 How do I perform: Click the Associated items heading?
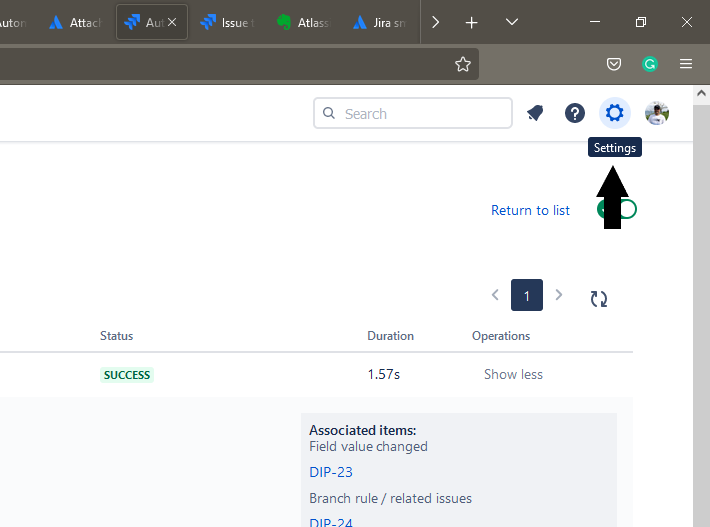click(362, 430)
